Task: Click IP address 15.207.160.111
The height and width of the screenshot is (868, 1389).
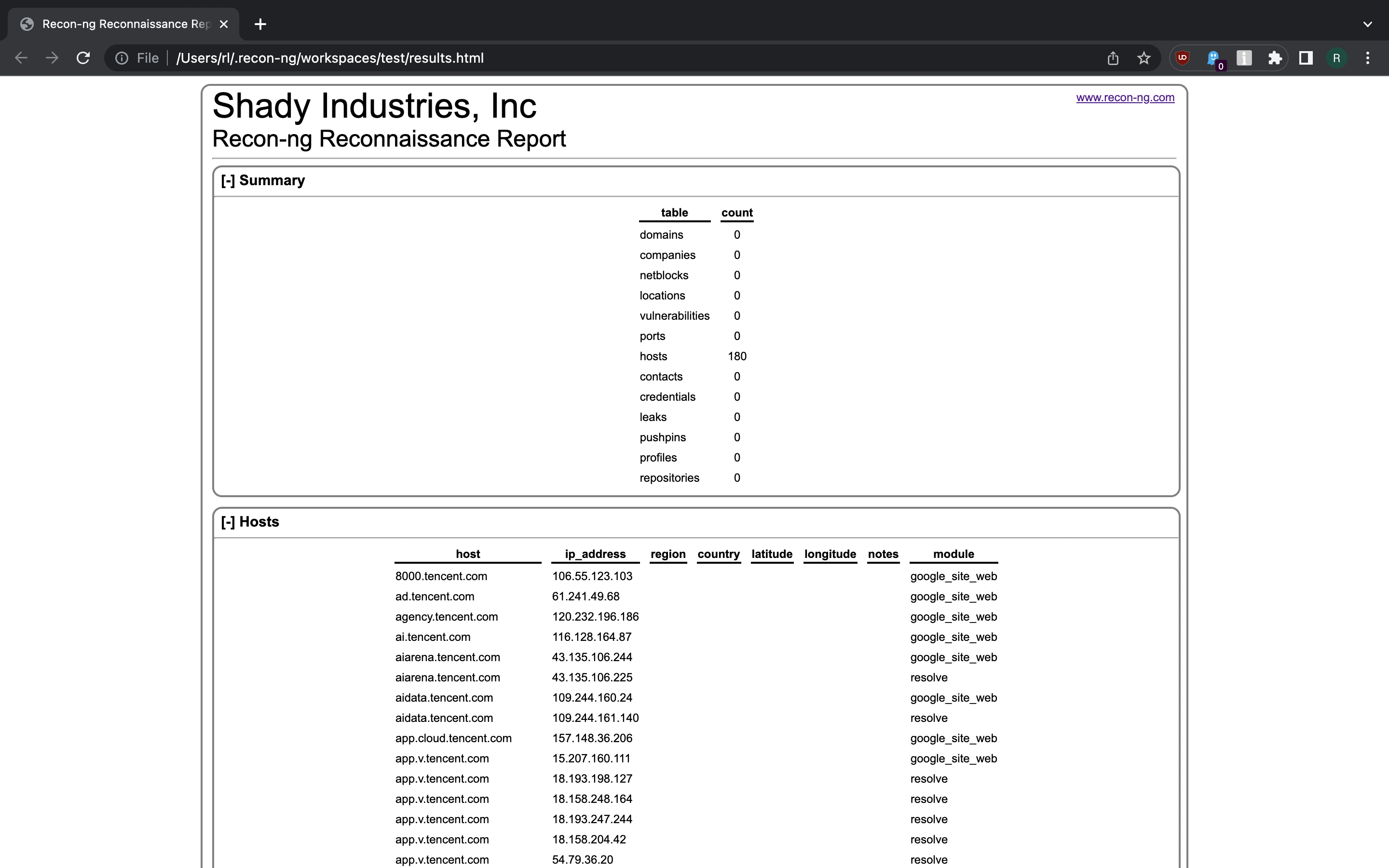Action: (x=591, y=759)
